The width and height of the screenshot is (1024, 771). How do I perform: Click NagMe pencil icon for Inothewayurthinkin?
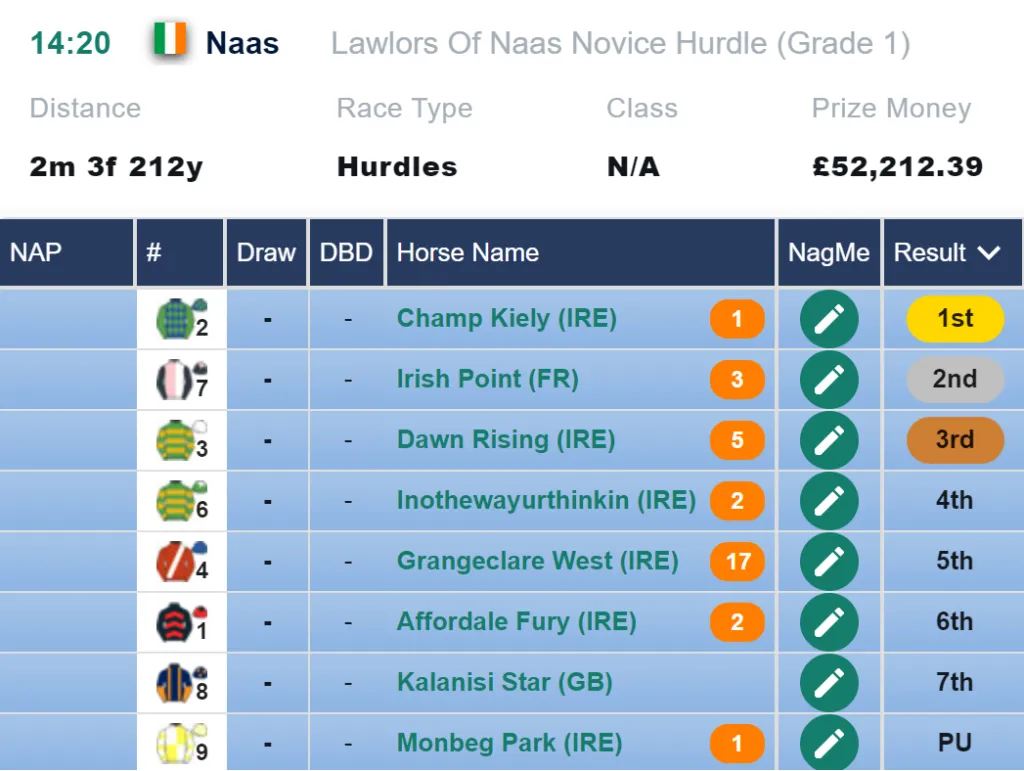pos(829,501)
